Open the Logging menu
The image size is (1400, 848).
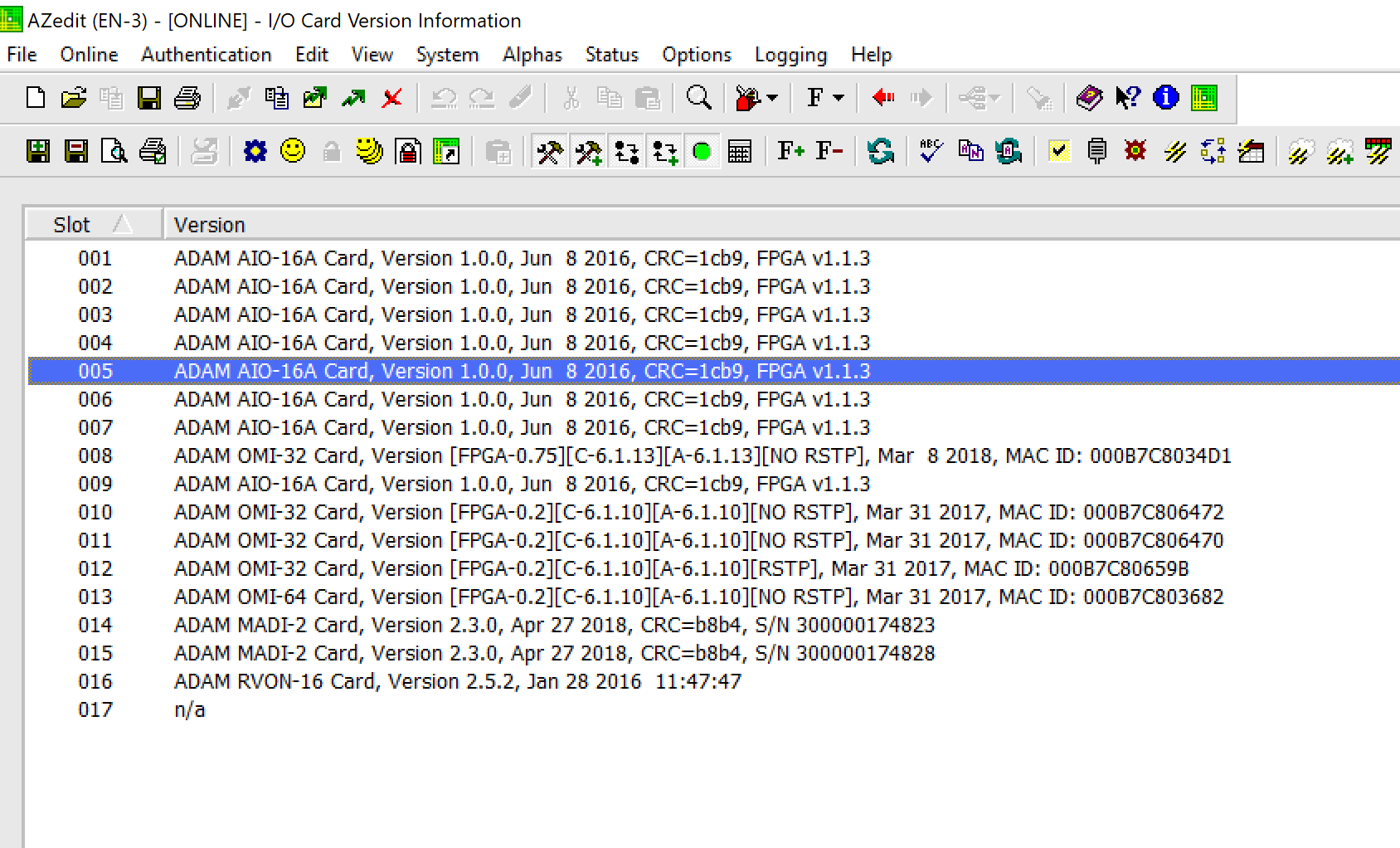[x=791, y=55]
